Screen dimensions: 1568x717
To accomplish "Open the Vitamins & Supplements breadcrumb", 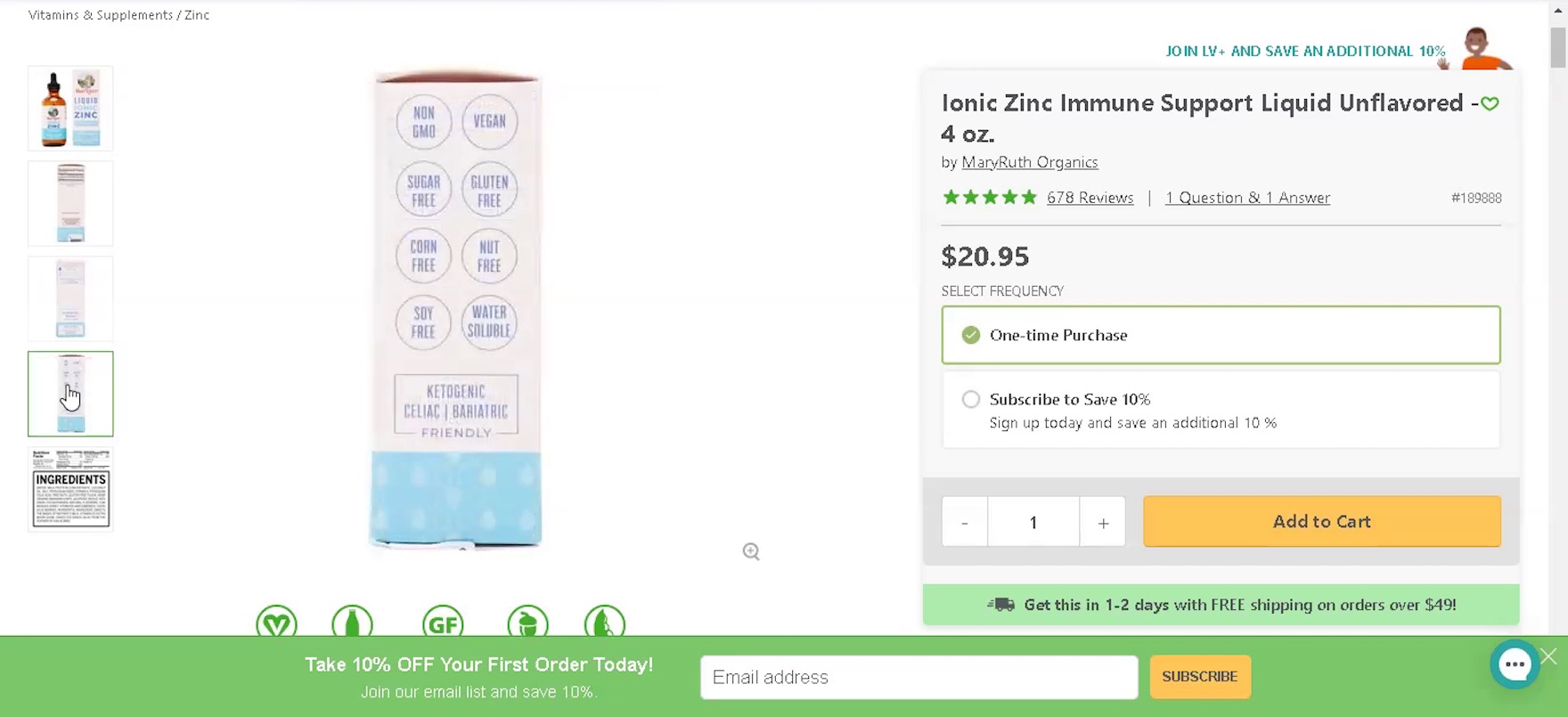I will [x=101, y=15].
